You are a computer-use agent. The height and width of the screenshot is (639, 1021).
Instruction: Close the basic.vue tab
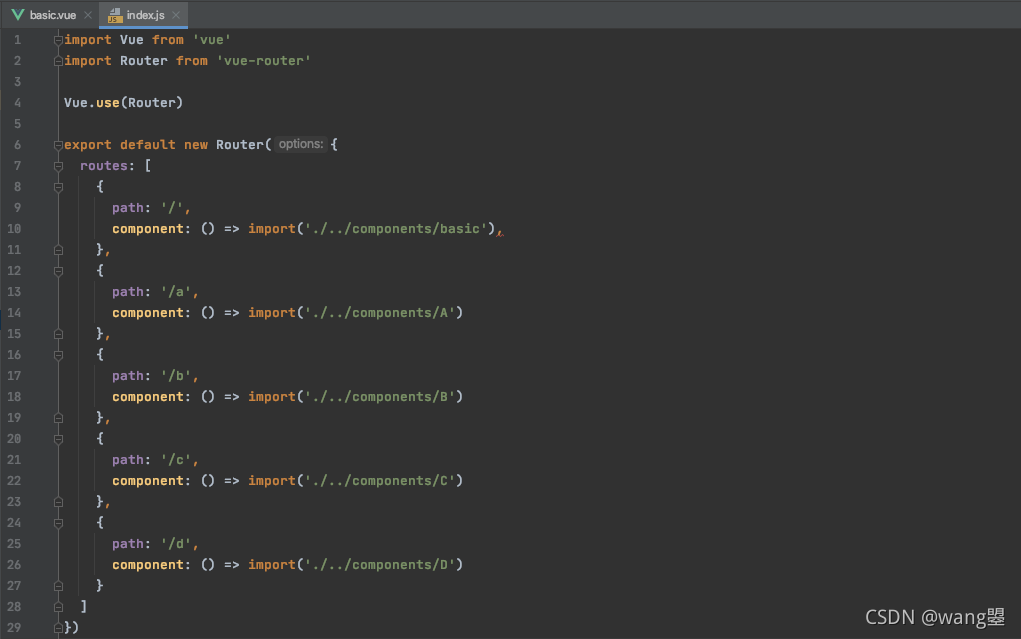click(88, 15)
